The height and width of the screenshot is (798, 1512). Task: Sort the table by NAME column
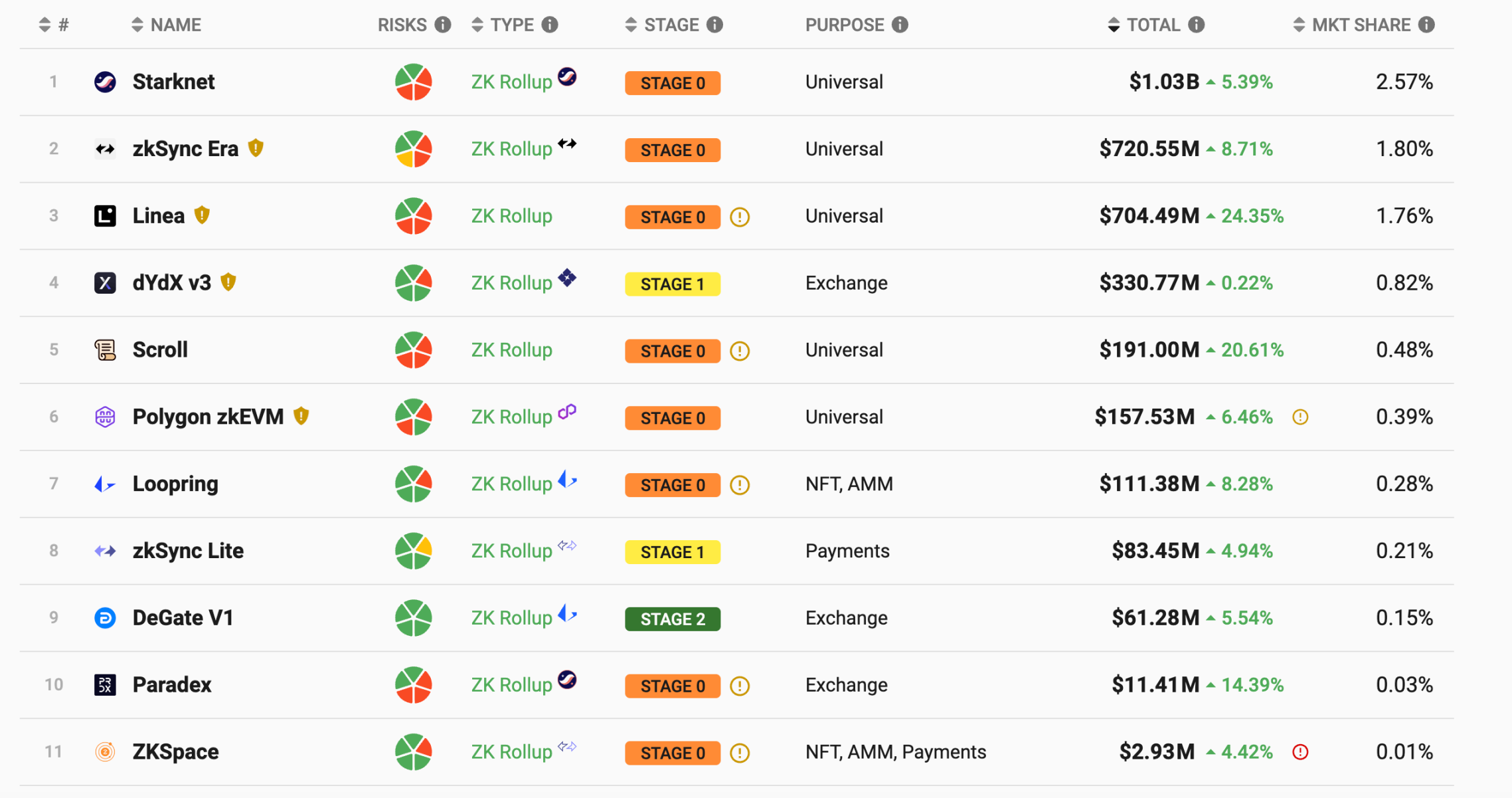tap(137, 25)
